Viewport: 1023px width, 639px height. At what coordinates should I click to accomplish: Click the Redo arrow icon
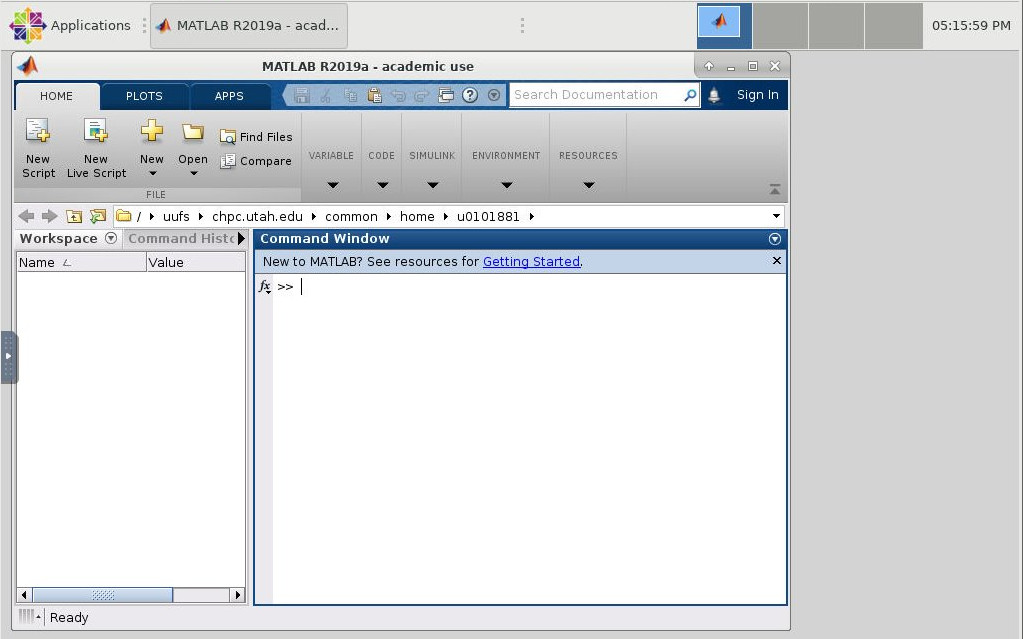point(421,95)
